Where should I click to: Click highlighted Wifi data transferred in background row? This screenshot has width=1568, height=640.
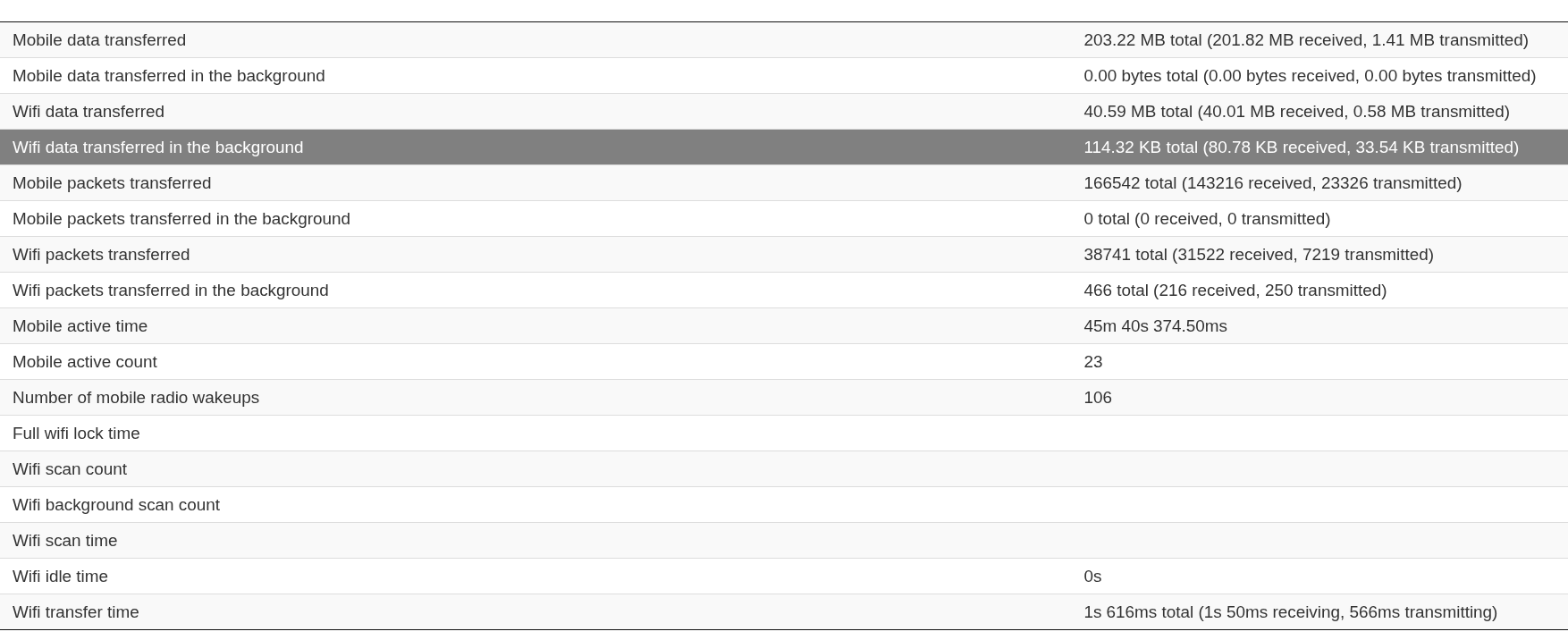click(158, 147)
